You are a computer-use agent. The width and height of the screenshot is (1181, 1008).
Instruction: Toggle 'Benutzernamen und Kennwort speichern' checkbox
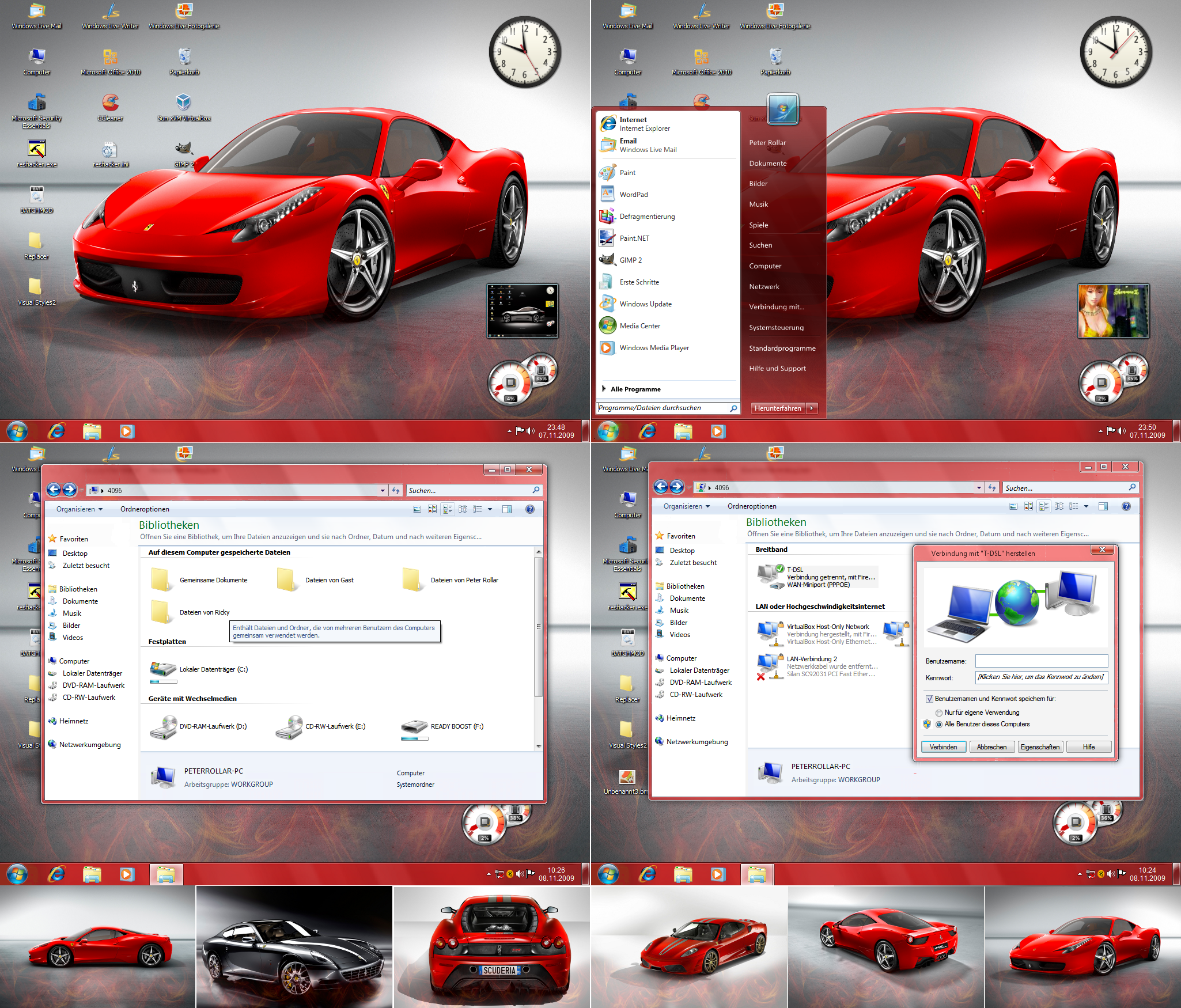pyautogui.click(x=929, y=699)
